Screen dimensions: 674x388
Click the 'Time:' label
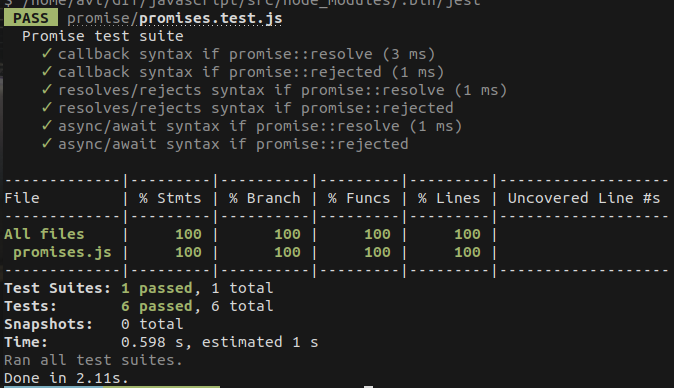coord(26,342)
